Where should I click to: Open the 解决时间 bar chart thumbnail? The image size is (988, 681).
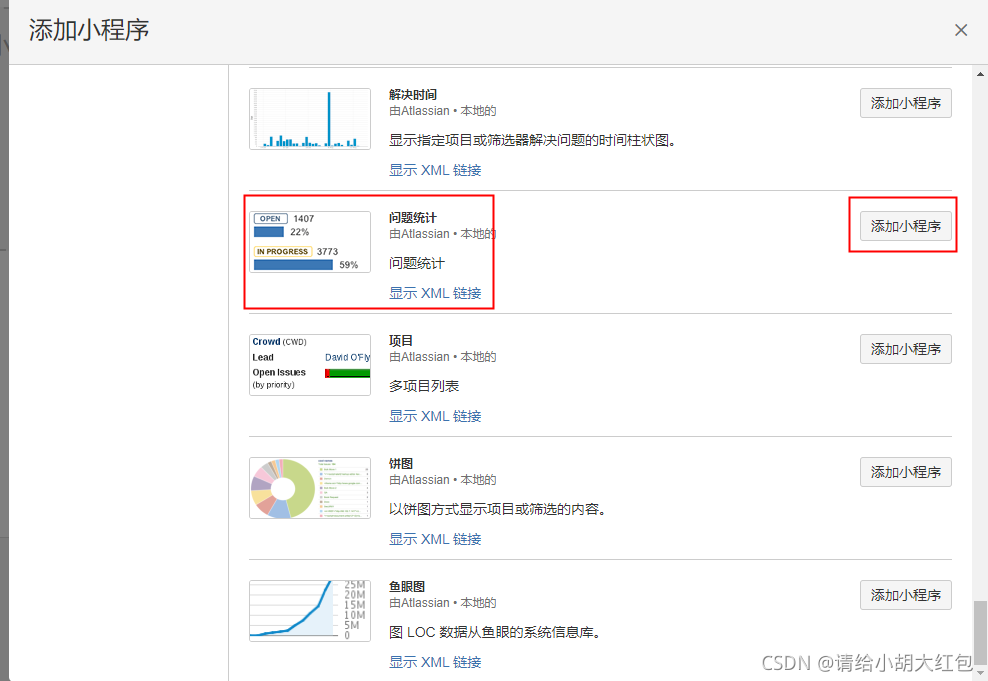tap(310, 118)
